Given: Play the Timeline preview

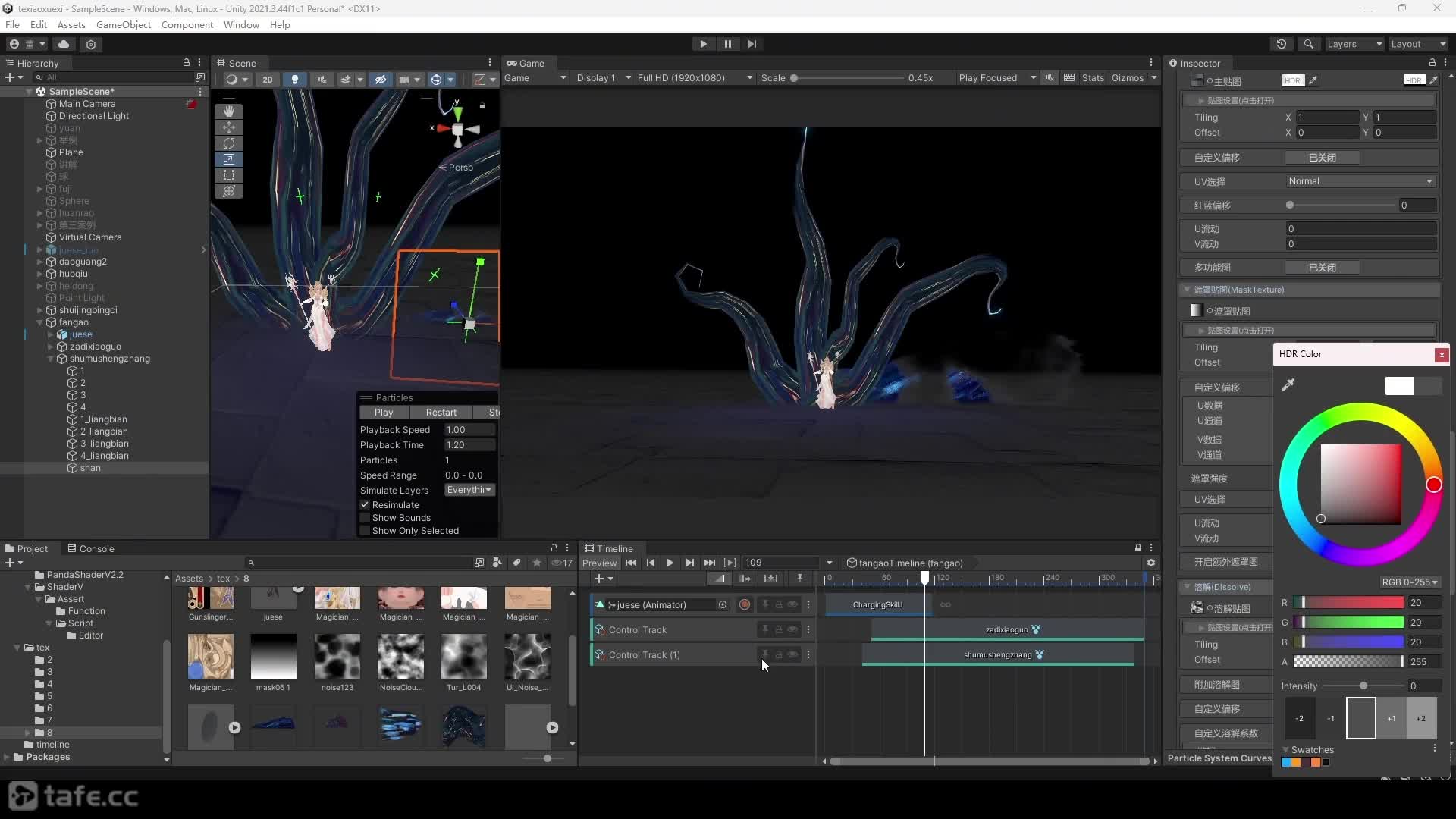Looking at the screenshot, I should 670,563.
